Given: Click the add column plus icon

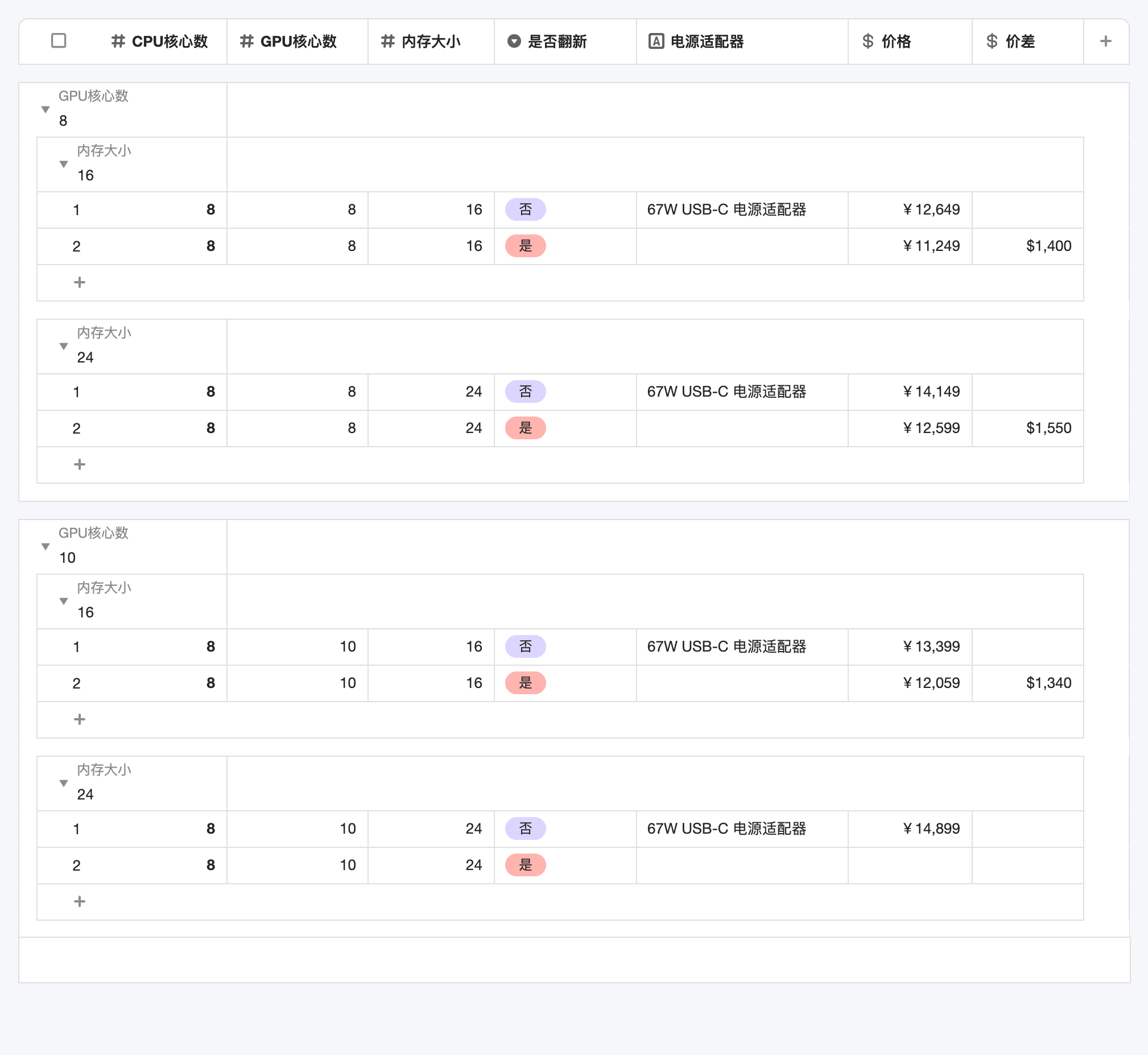Looking at the screenshot, I should coord(1105,41).
